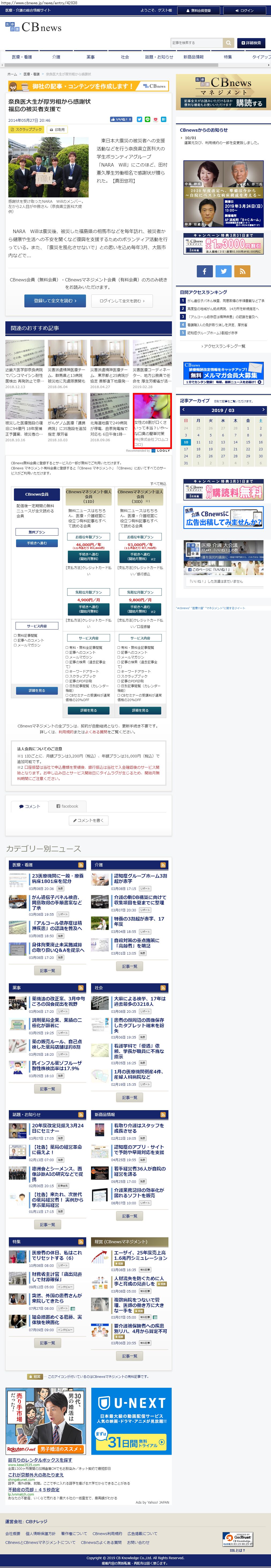271x1568 pixels.
Task: Click 詳細を見る under the CBnews会員 column
Action: tap(36, 690)
